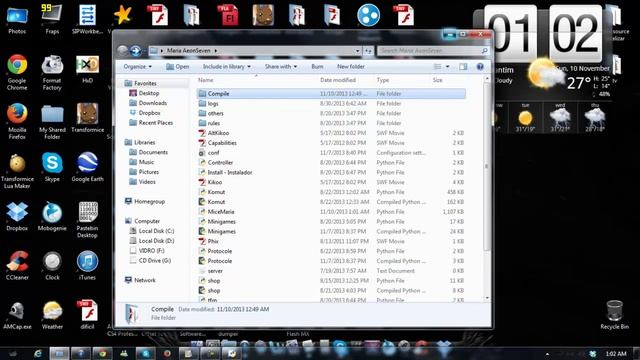This screenshot has width=640, height=360.
Task: Open the Google Chrome desktop shortcut
Action: click(17, 73)
